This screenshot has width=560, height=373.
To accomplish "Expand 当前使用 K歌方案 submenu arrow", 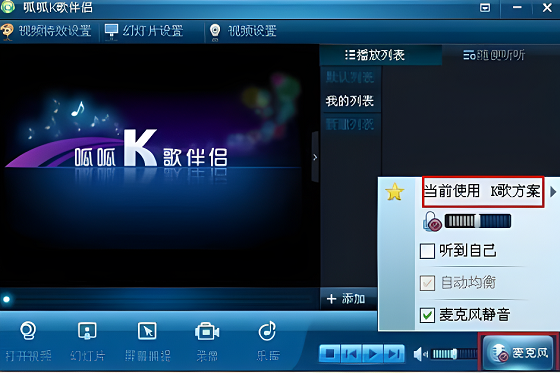I will click(x=553, y=192).
